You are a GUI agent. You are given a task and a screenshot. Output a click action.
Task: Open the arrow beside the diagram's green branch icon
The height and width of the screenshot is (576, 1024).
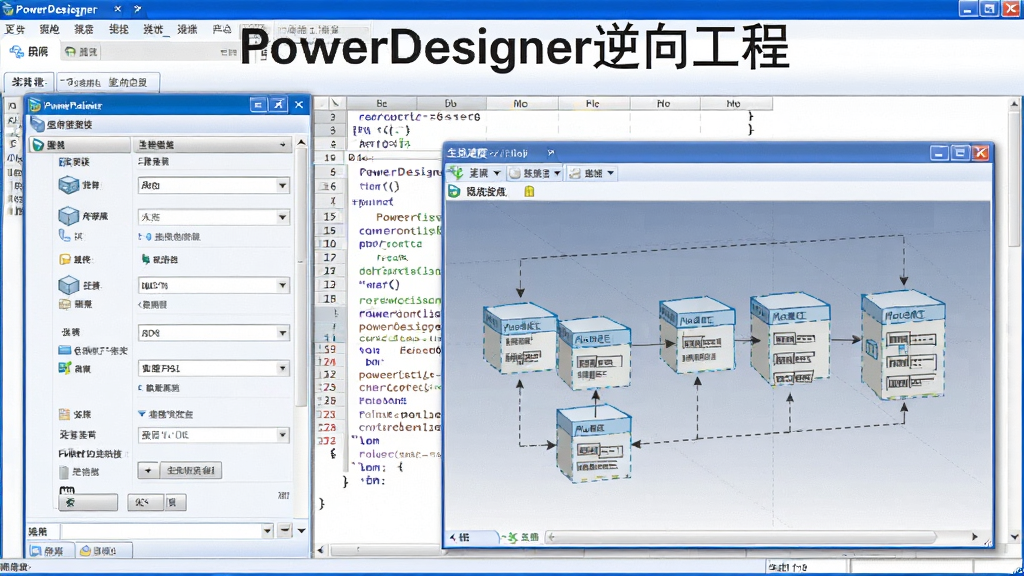coord(497,173)
